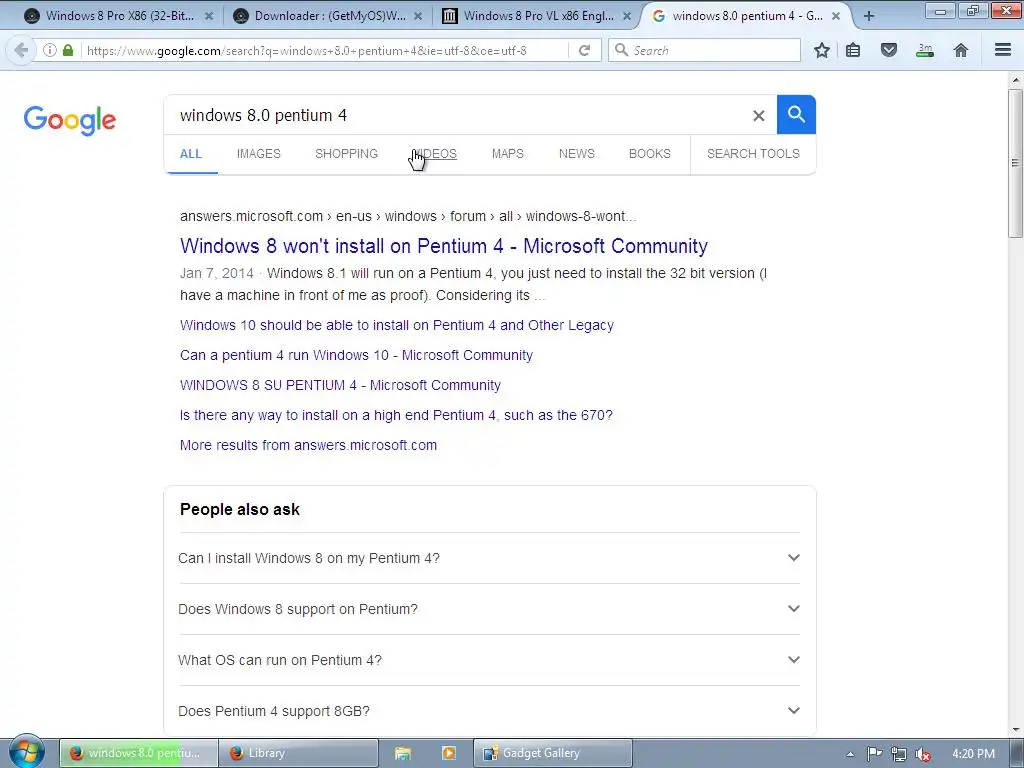Screen dimensions: 1024x768
Task: Click scrollbar up arrow
Action: 1015,80
